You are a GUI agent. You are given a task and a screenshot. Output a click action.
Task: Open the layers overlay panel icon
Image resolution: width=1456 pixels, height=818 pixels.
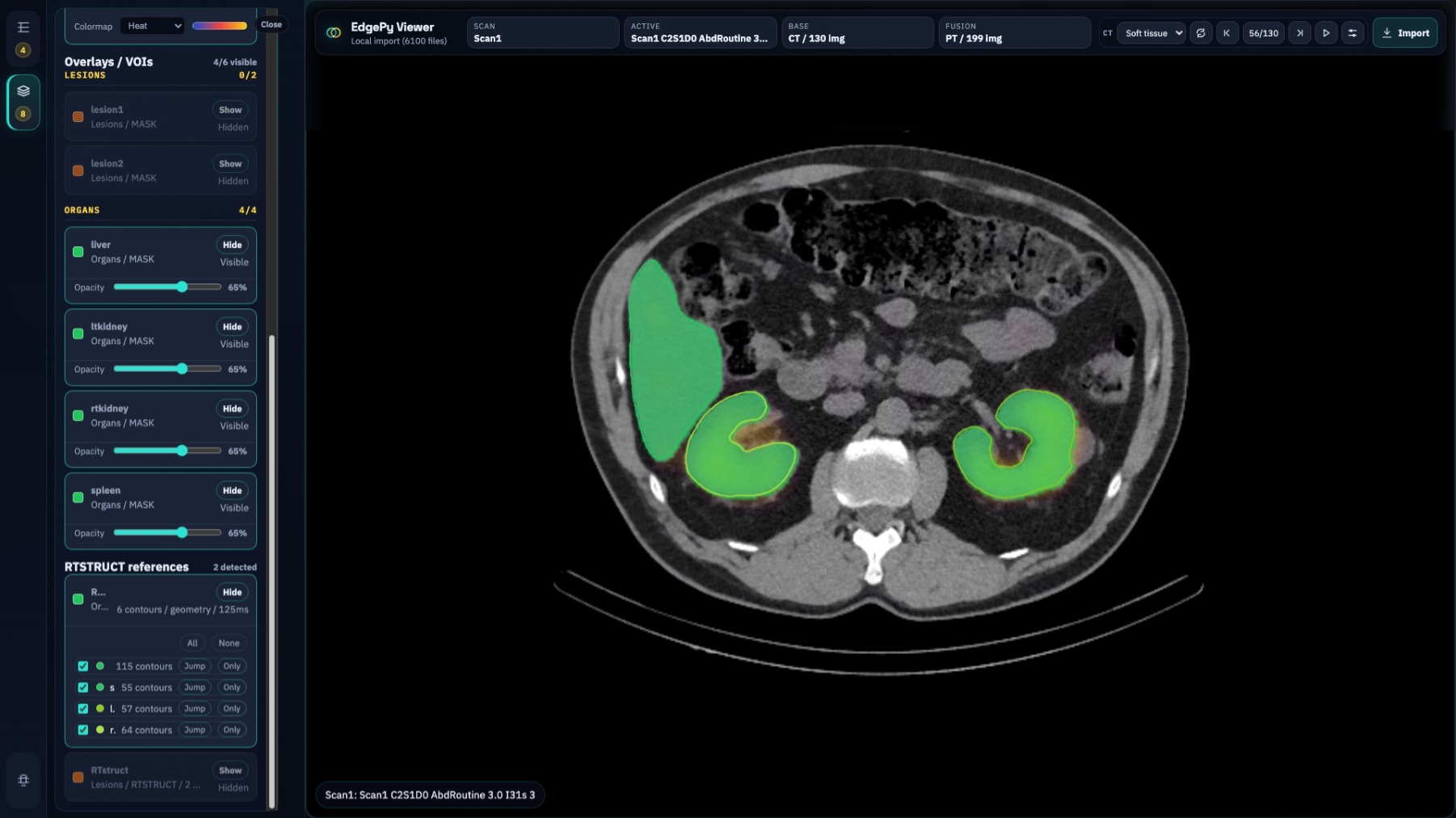[23, 91]
